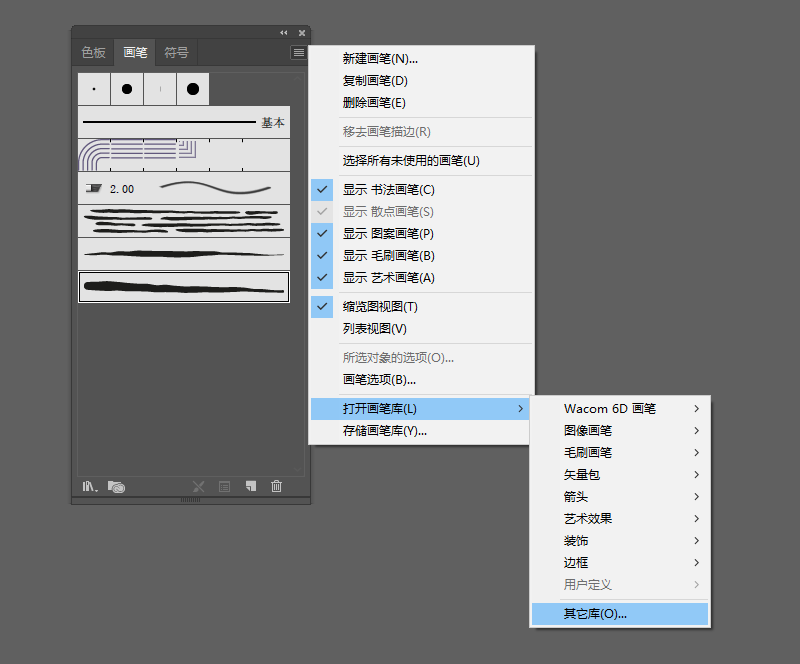The width and height of the screenshot is (800, 664).
Task: Select the 2.00 bristle brush
Action: (184, 188)
